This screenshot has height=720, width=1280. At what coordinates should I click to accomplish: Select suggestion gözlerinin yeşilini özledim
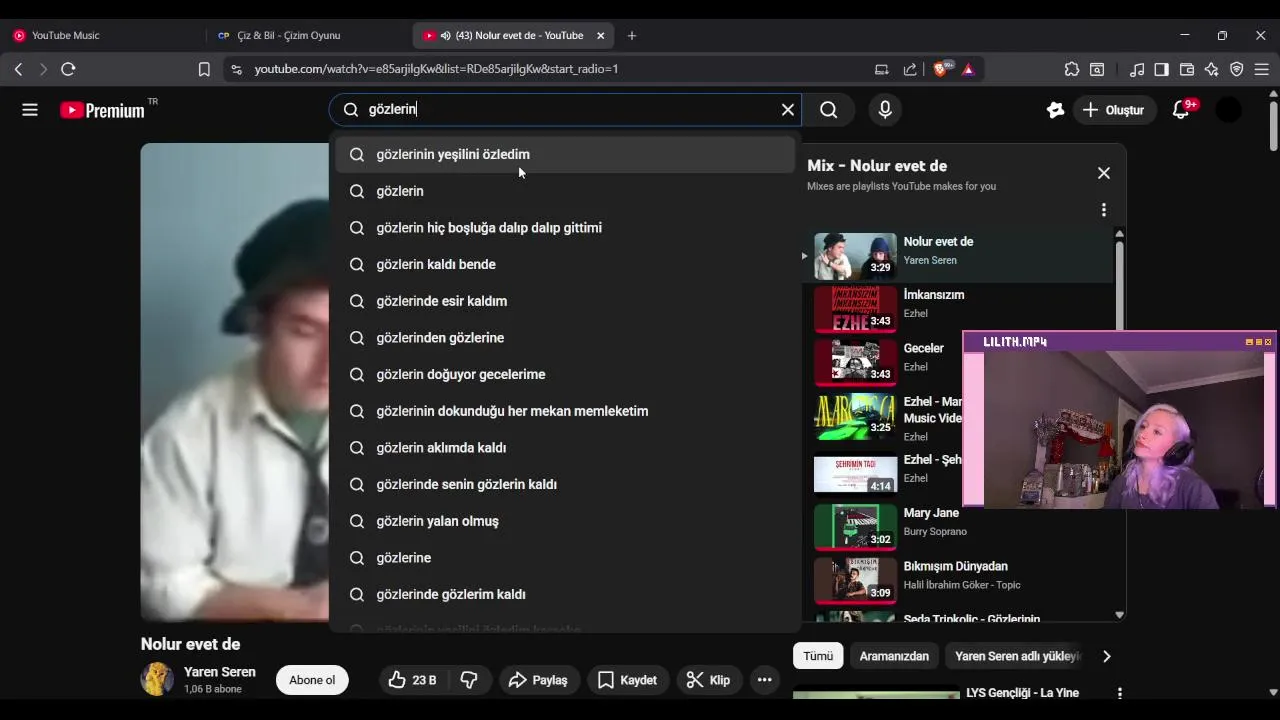[565, 155]
